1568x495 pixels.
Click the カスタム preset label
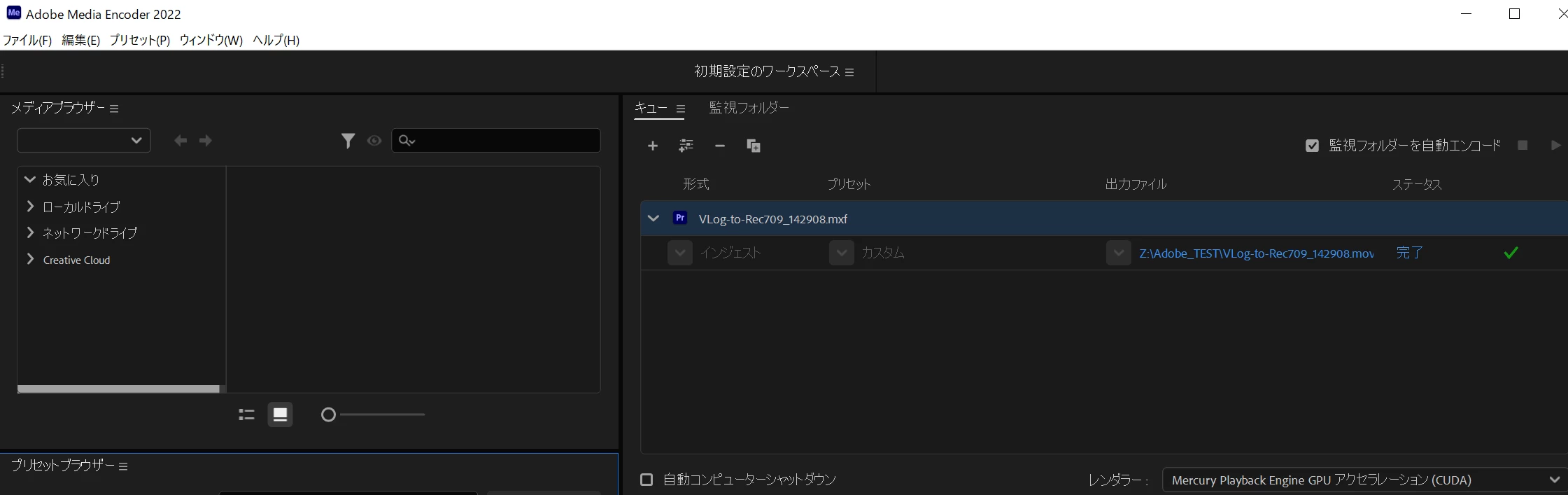click(883, 253)
